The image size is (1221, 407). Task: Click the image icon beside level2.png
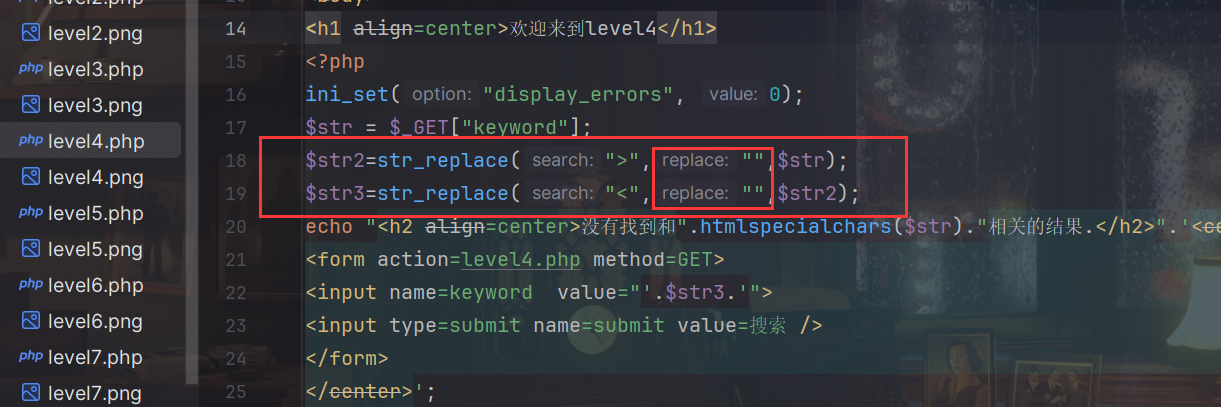(30, 33)
